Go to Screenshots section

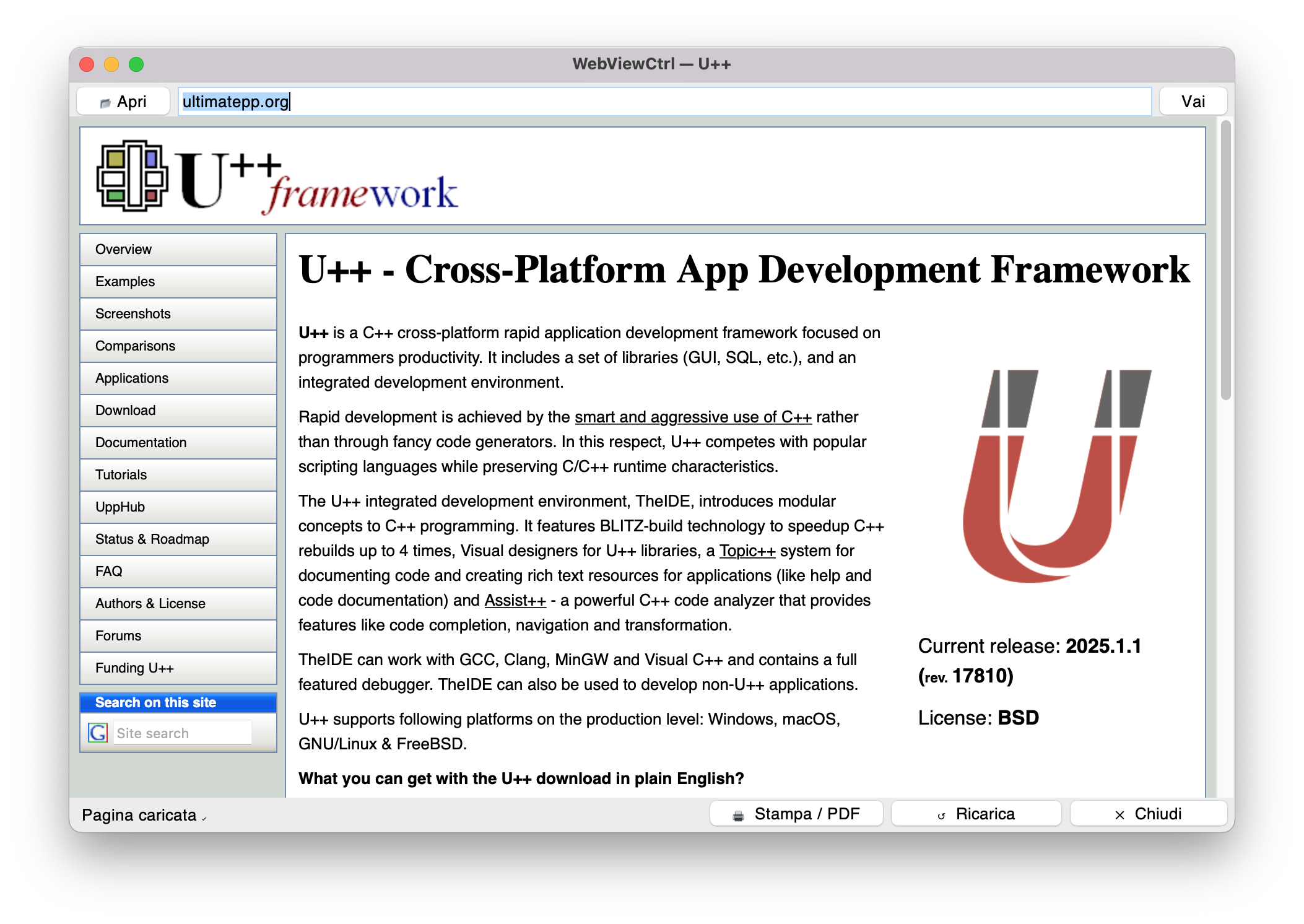pyautogui.click(x=178, y=313)
